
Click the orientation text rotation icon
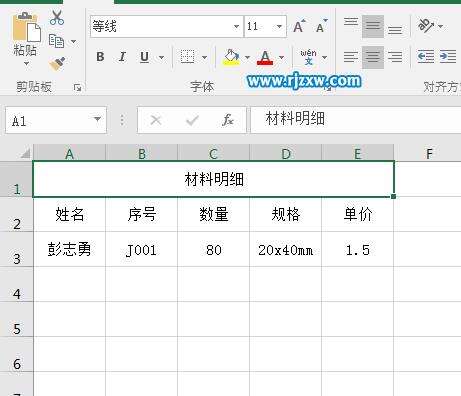pyautogui.click(x=426, y=25)
